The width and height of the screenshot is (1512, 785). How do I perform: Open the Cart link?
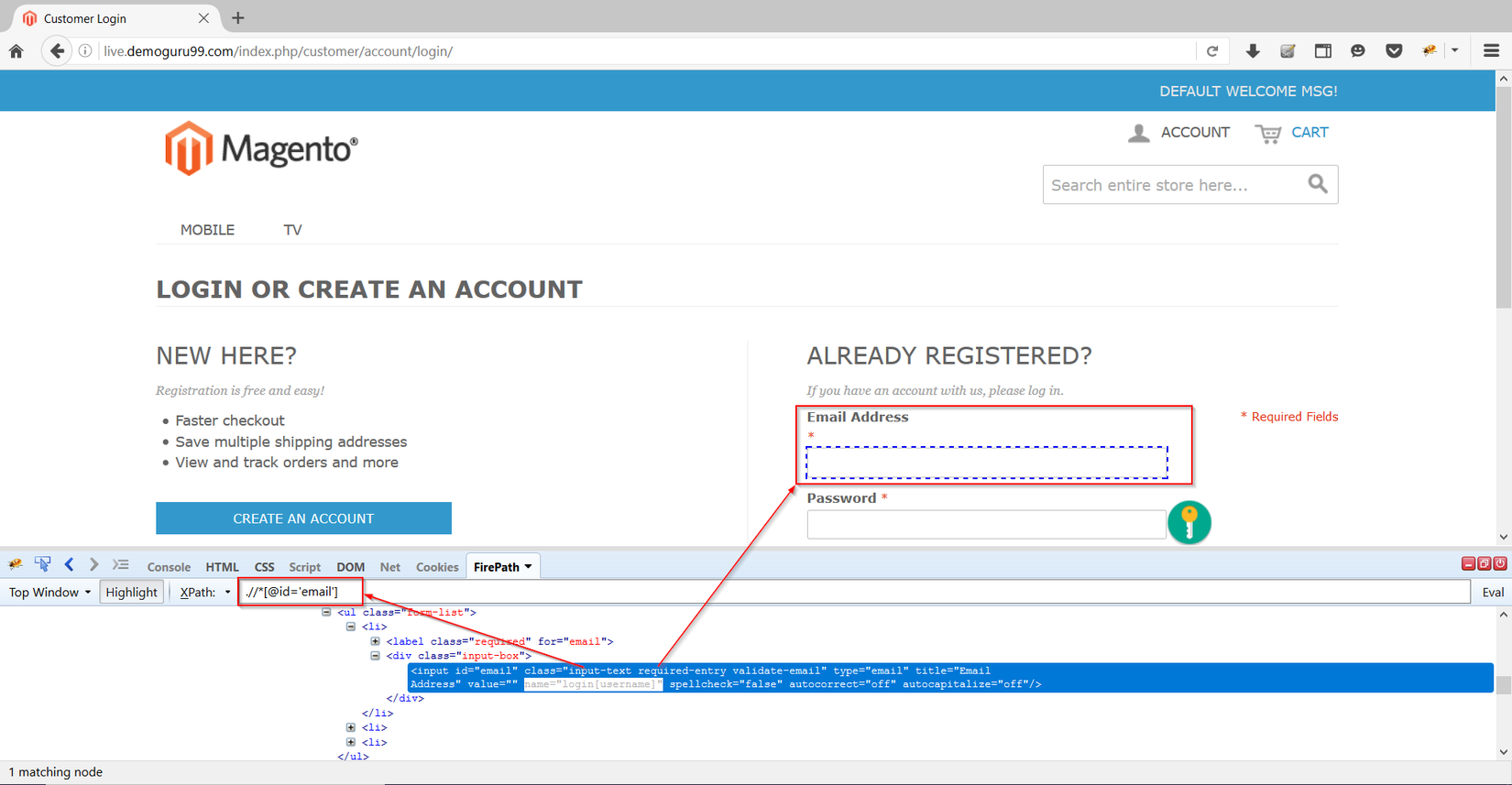pyautogui.click(x=1309, y=133)
